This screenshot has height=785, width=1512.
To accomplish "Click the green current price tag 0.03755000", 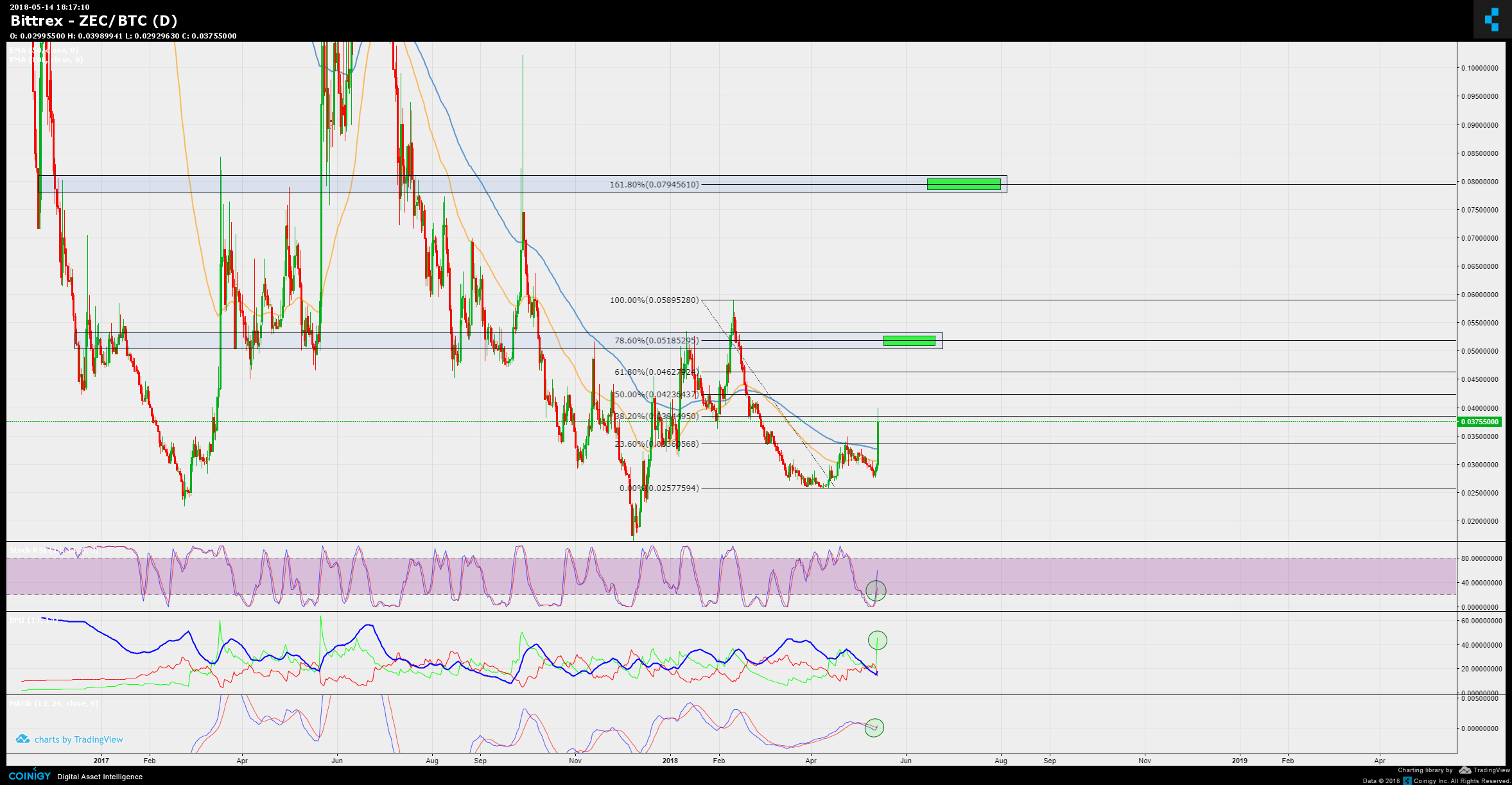I will [1481, 422].
